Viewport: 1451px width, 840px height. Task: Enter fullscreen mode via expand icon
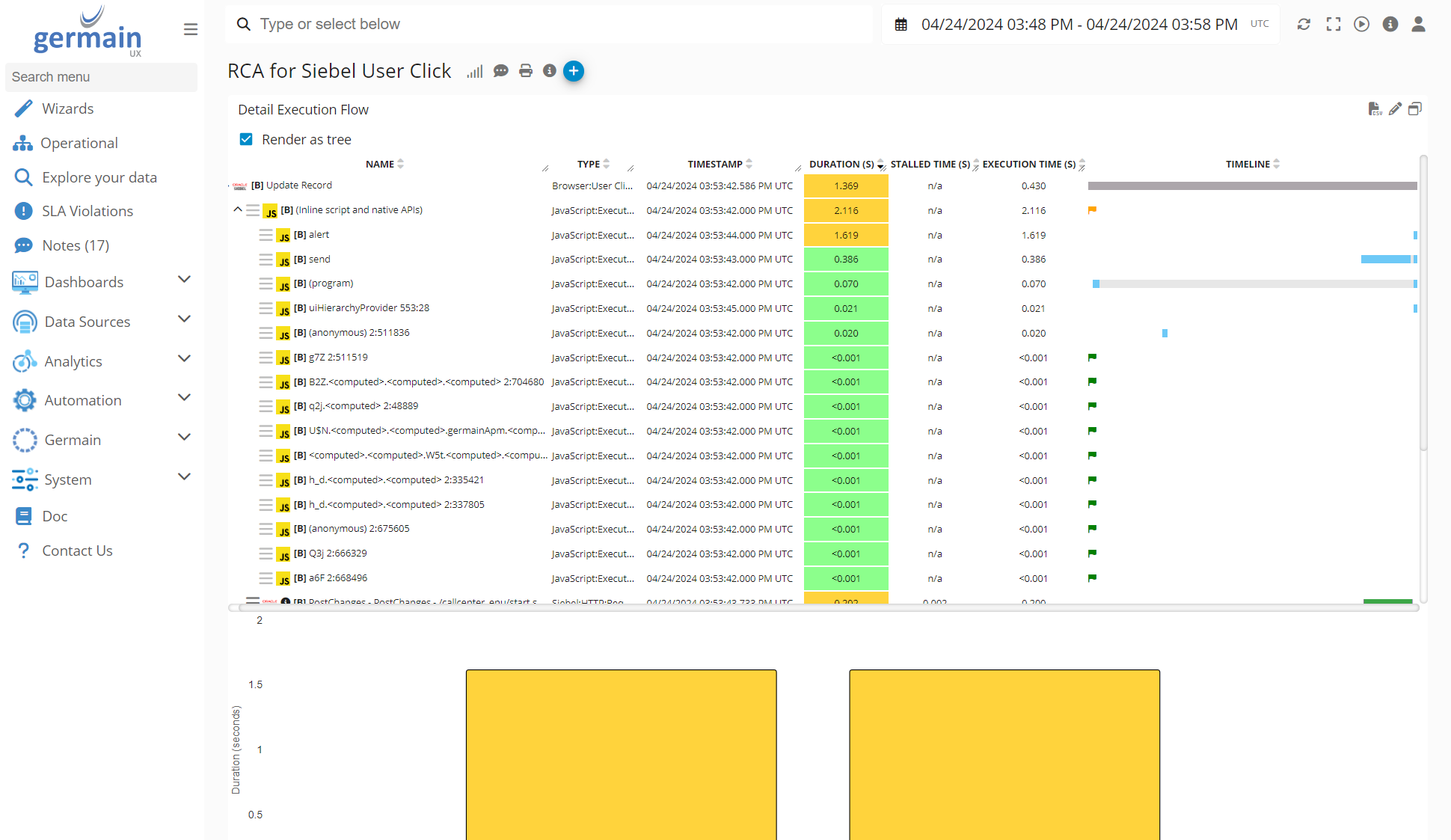click(1334, 24)
